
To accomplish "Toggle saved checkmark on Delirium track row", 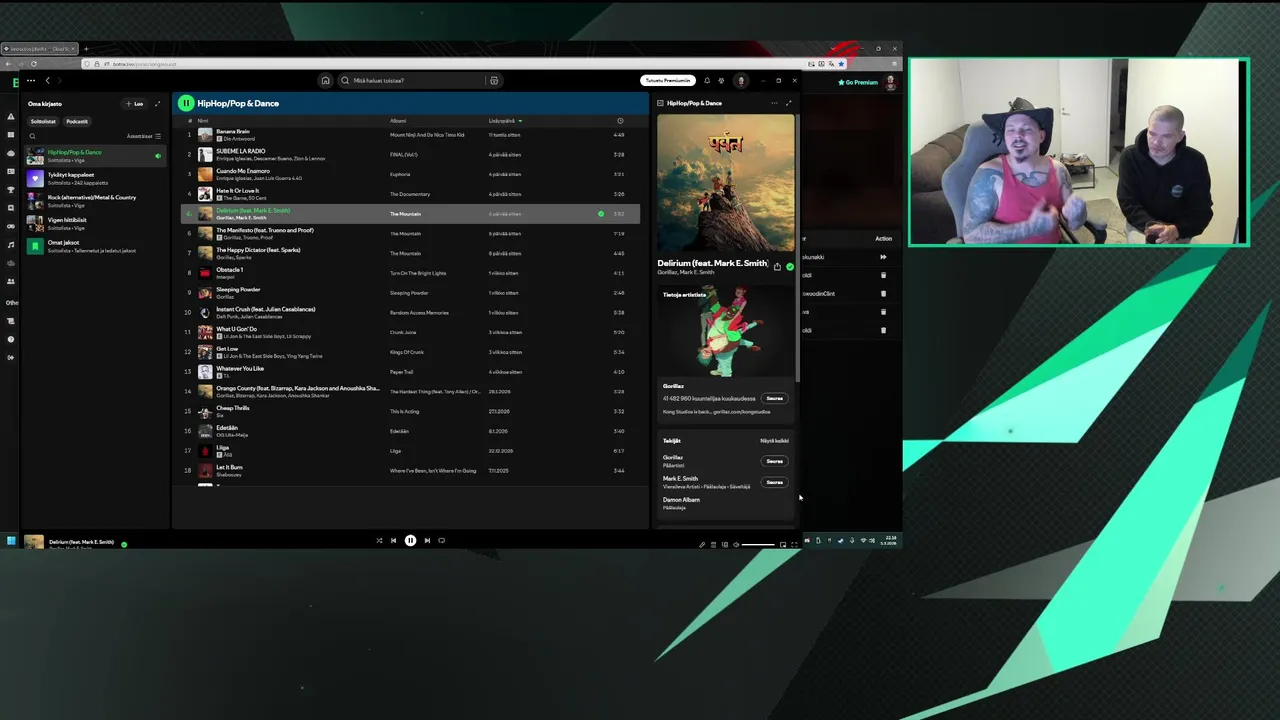I will (601, 214).
